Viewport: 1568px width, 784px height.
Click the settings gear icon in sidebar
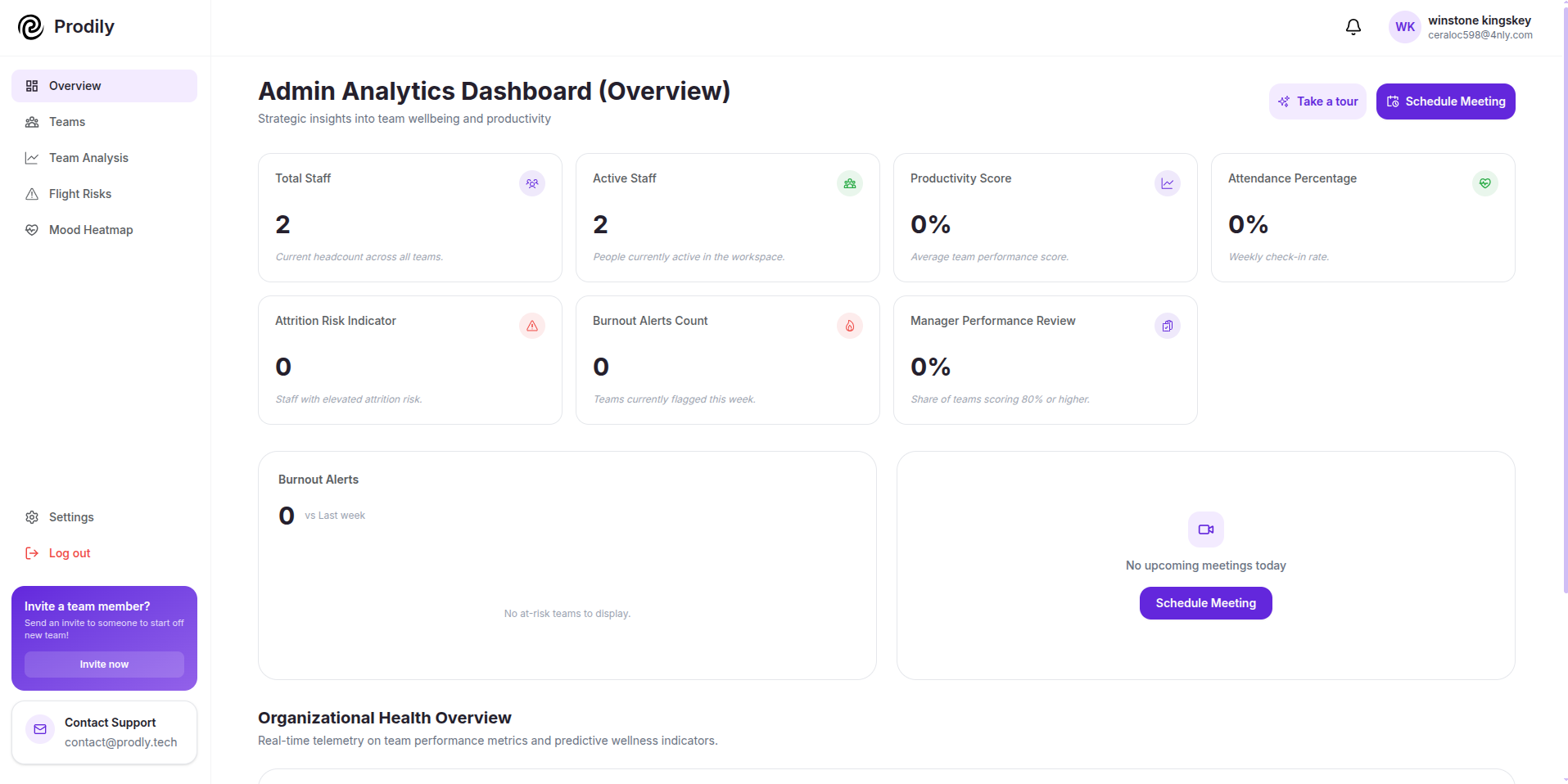pyautogui.click(x=32, y=517)
